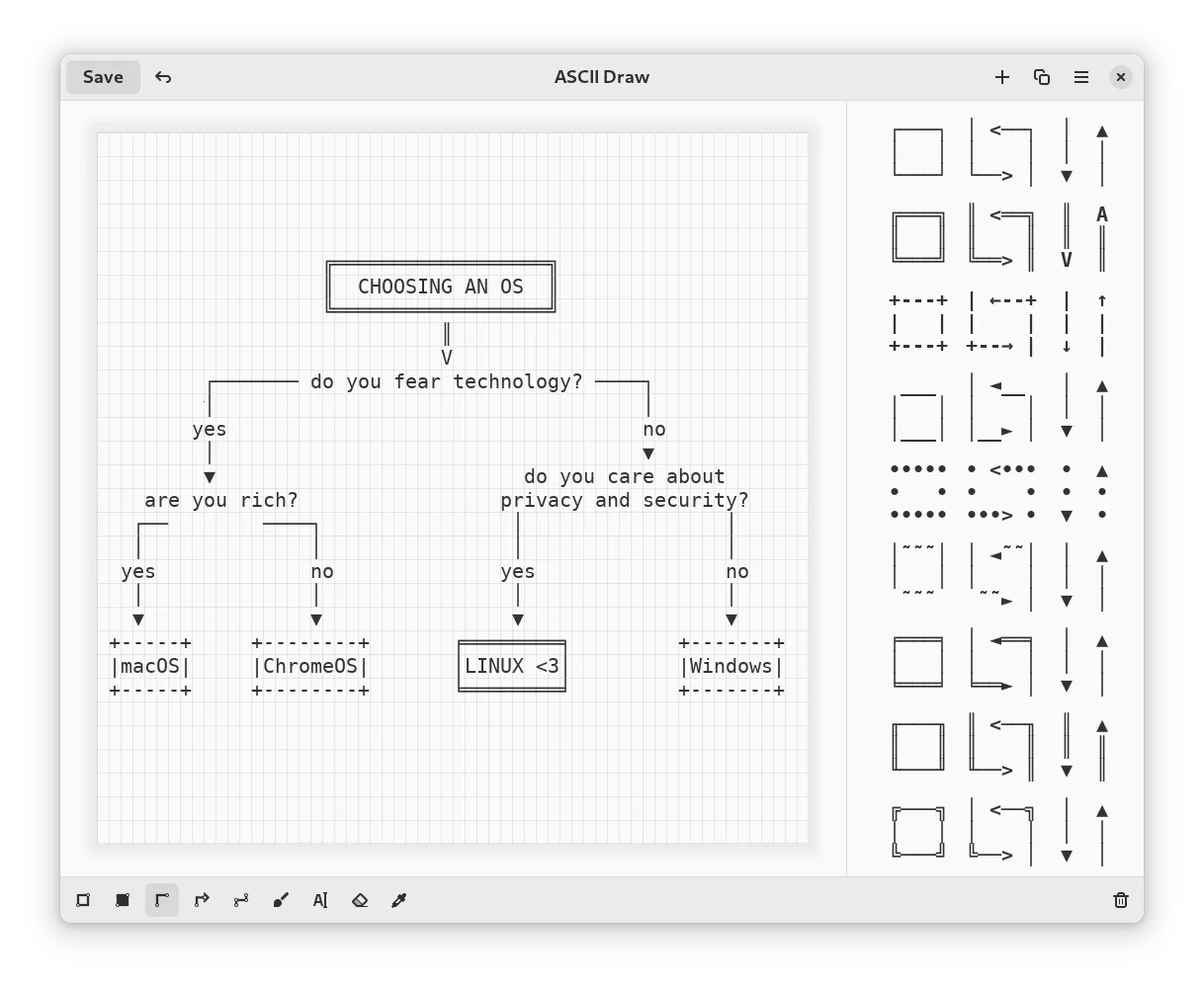Click the 'do you care about' text on canvas

pos(625,476)
